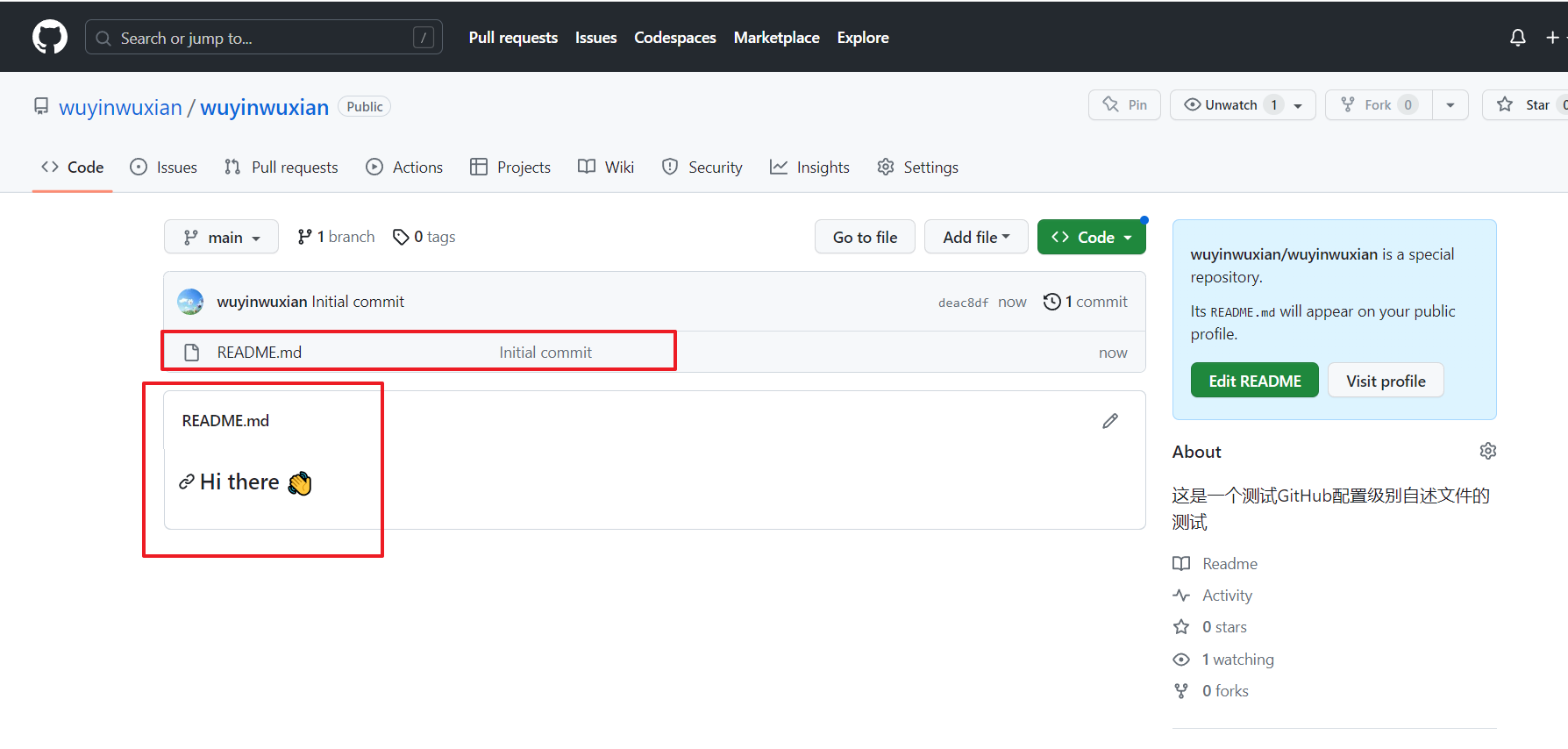View the 1 branch link
Screen dimensions: 1568x749
click(x=336, y=237)
